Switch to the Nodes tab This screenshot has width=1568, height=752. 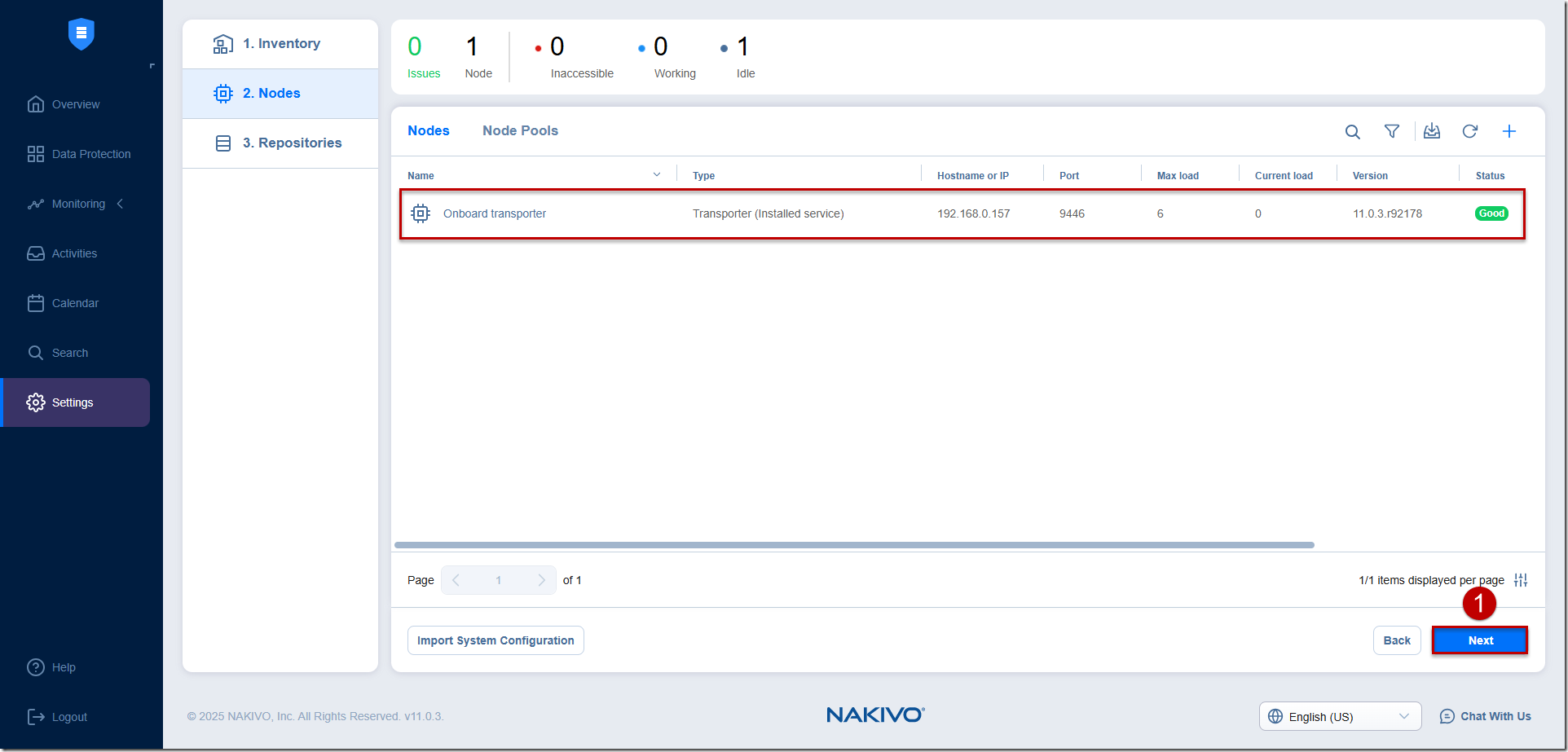429,130
